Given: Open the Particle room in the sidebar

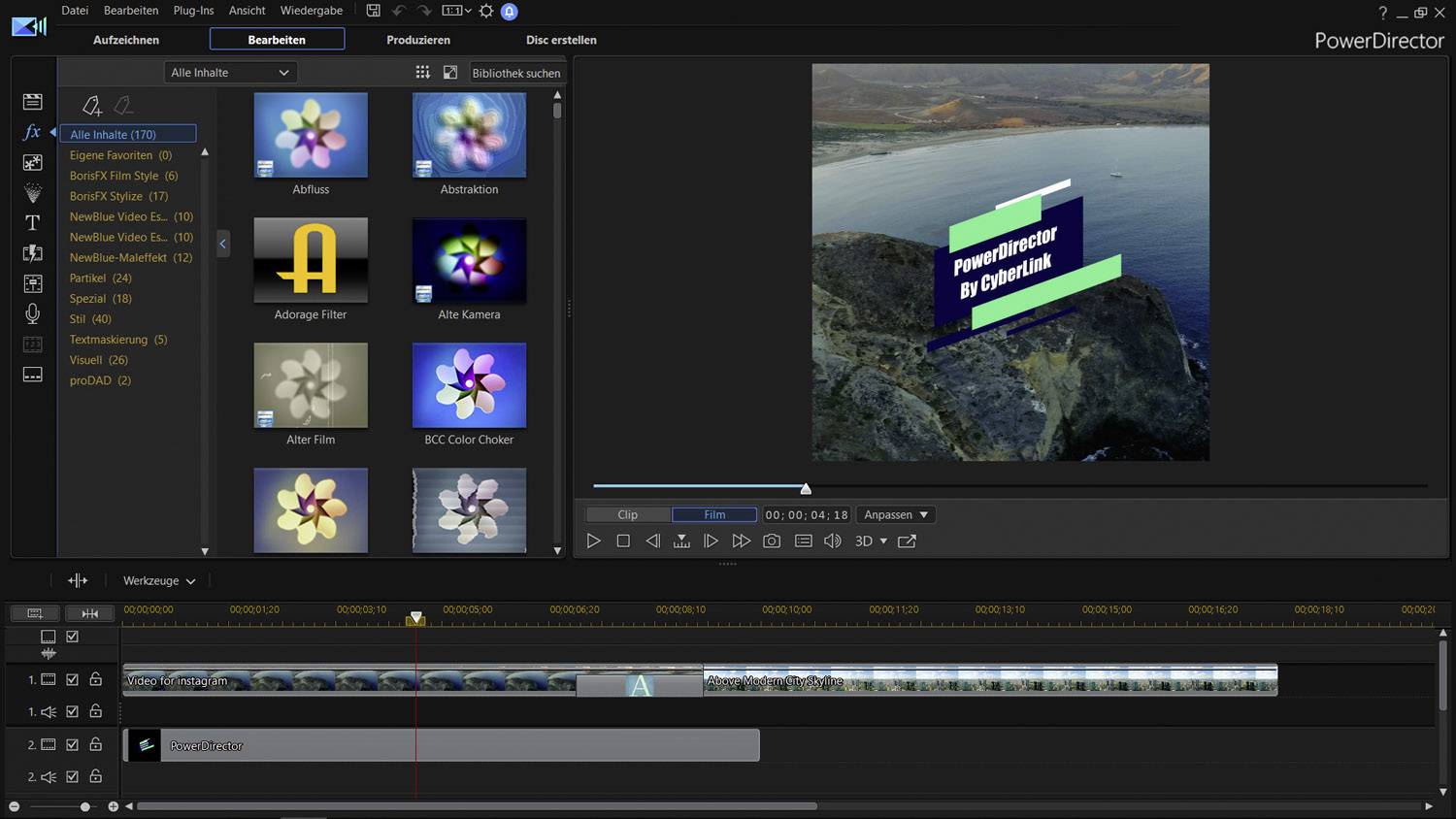Looking at the screenshot, I should tap(32, 192).
